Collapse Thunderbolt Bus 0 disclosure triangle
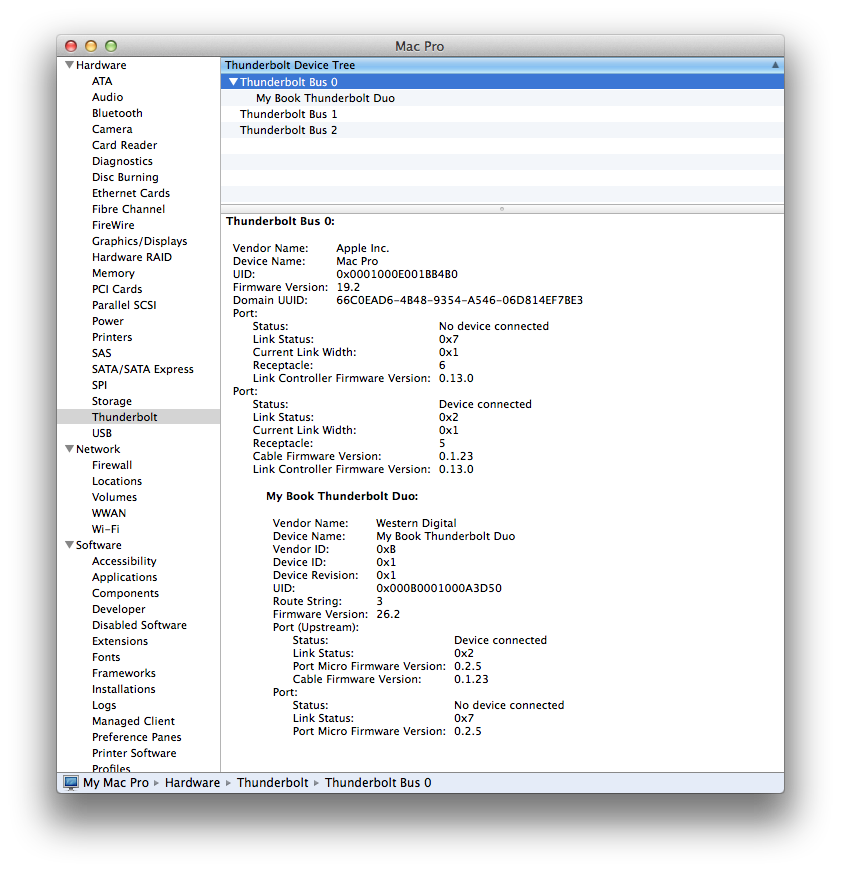The height and width of the screenshot is (872, 841). pyautogui.click(x=234, y=82)
